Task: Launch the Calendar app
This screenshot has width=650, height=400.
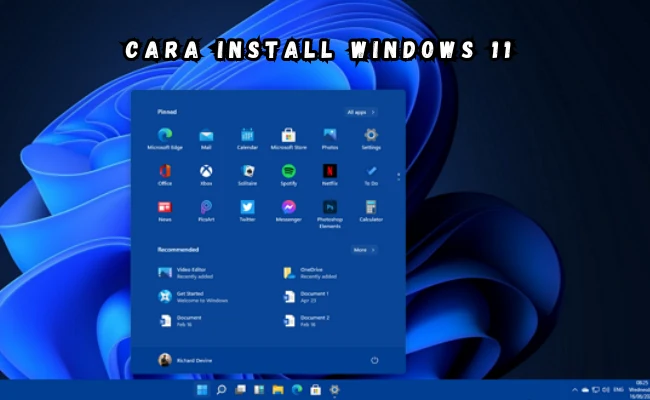Action: point(247,139)
